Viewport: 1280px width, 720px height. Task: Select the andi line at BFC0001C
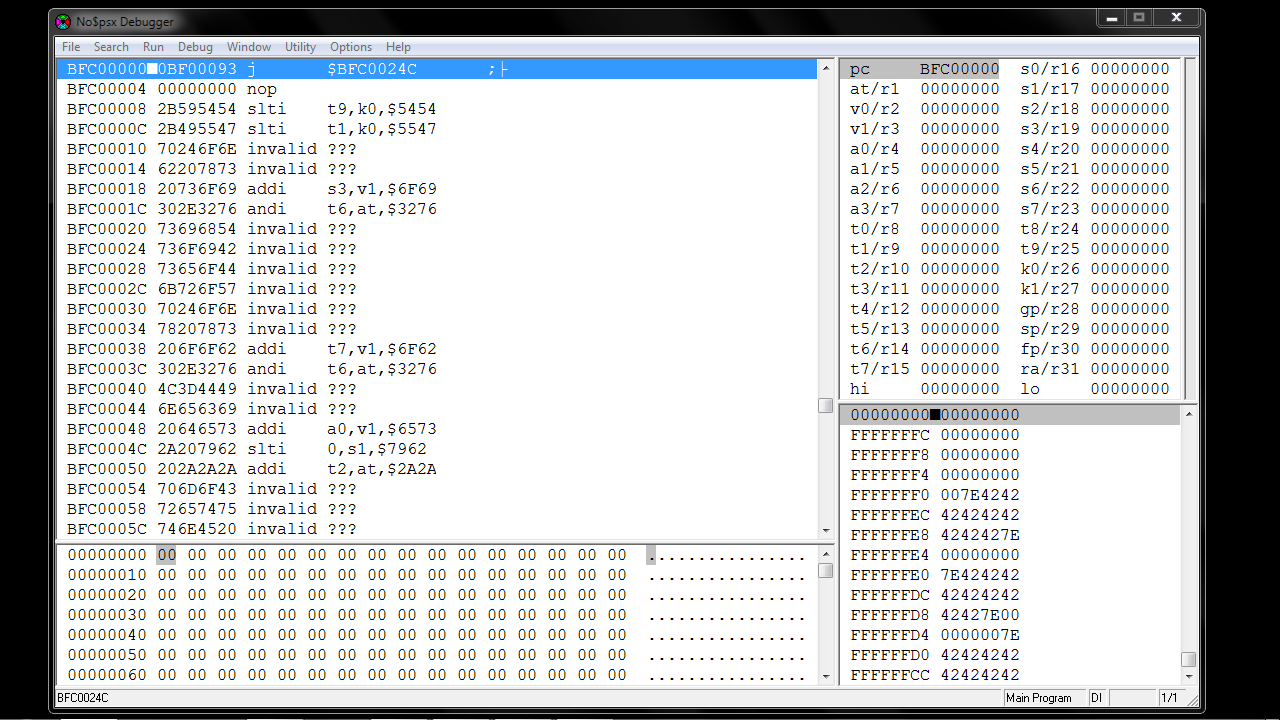pos(436,209)
